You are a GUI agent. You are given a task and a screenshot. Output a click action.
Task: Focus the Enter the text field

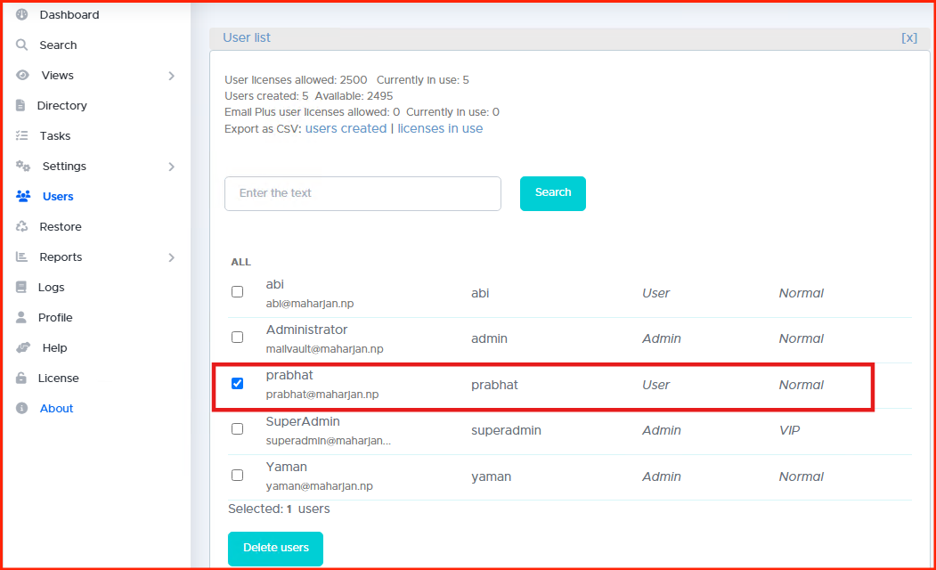(363, 193)
